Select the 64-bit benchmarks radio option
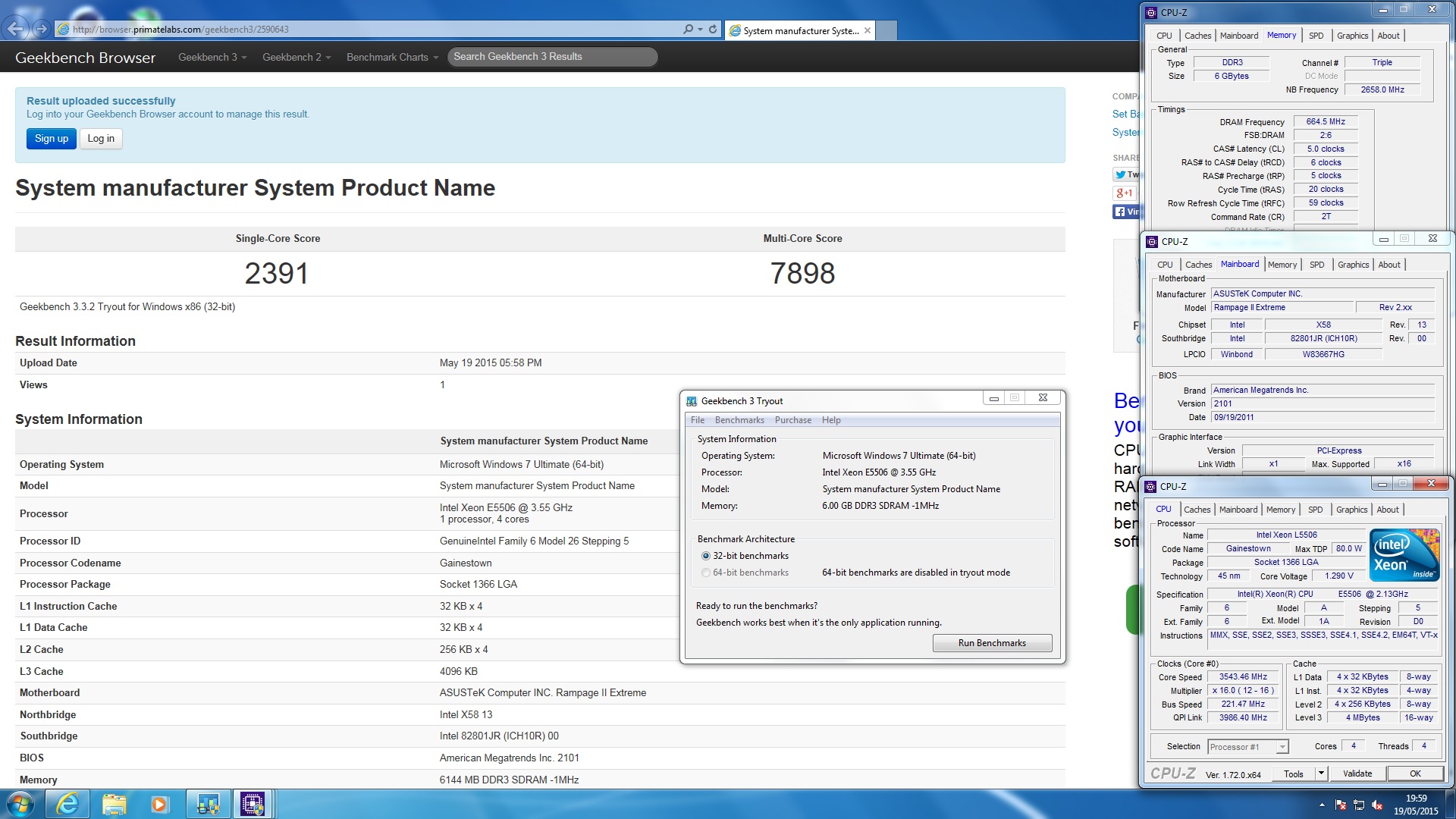Screen dimensions: 1456x819 (706, 573)
